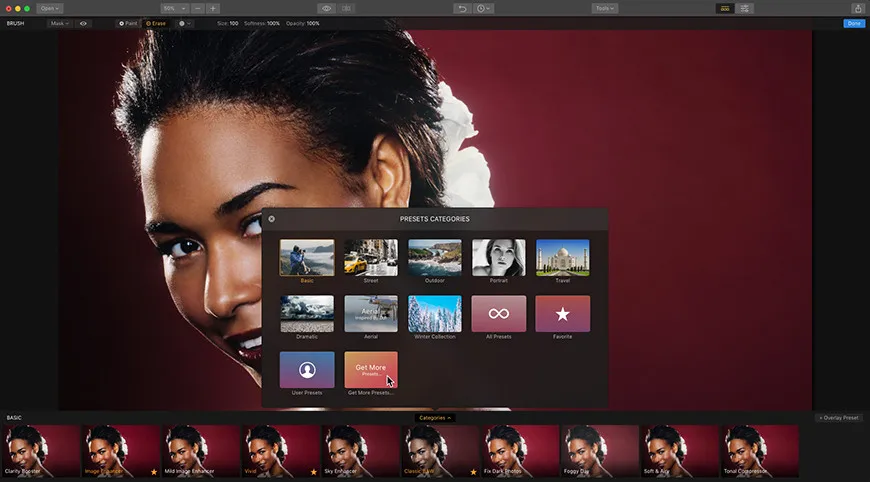Apply the Foggy Day preset thumbnail
Viewport: 870px width, 482px height.
tap(600, 451)
